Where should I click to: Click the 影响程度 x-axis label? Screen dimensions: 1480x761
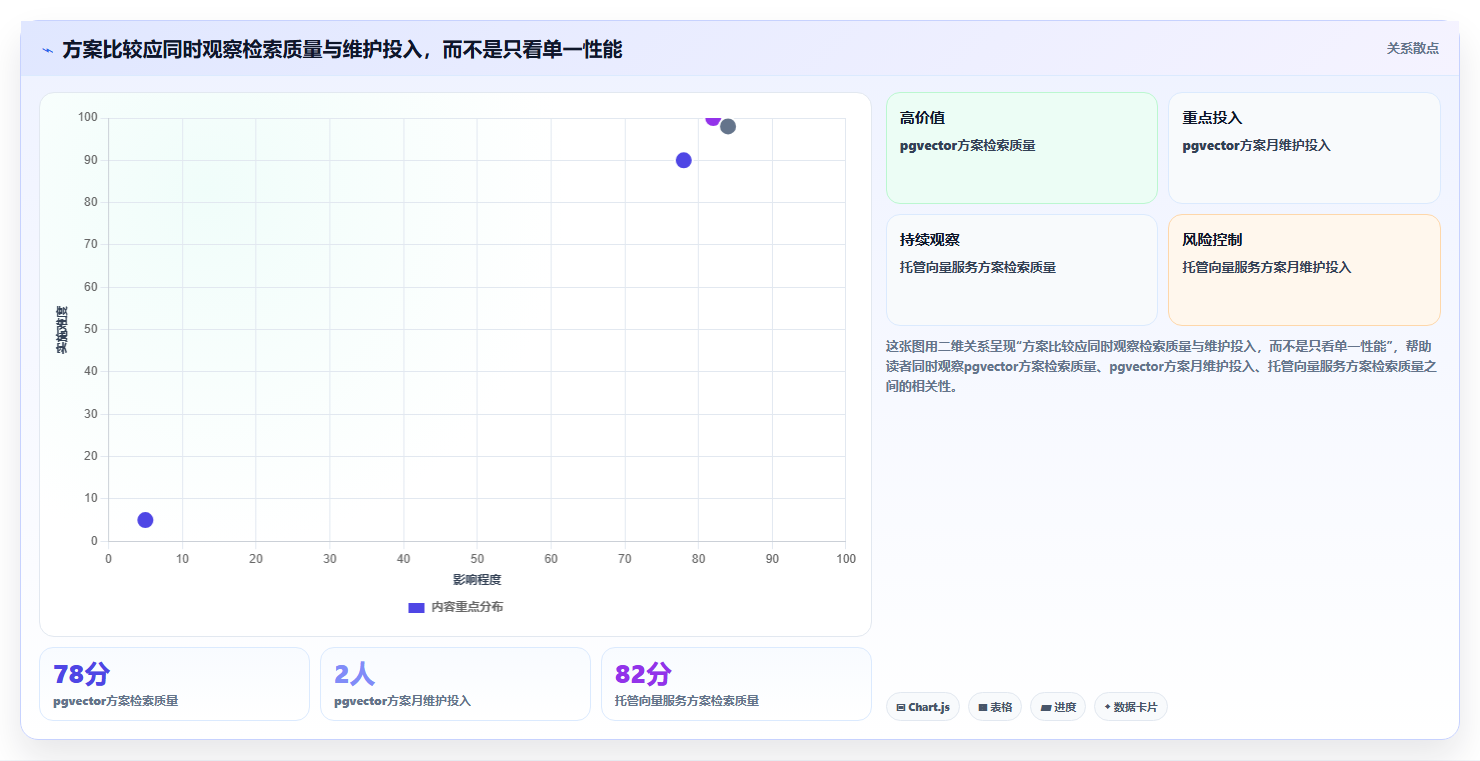[477, 580]
